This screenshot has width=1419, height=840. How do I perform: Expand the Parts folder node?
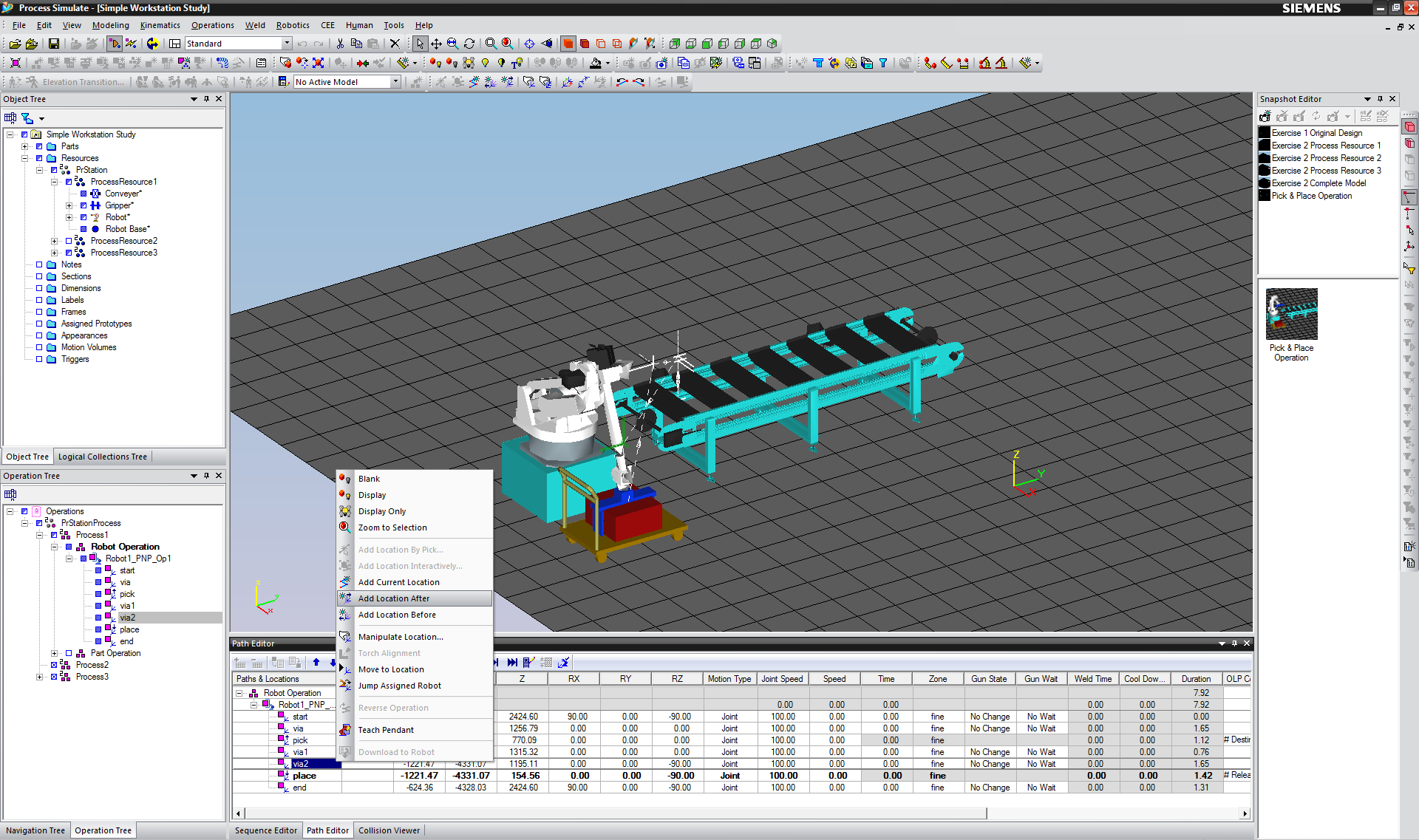pyautogui.click(x=24, y=146)
